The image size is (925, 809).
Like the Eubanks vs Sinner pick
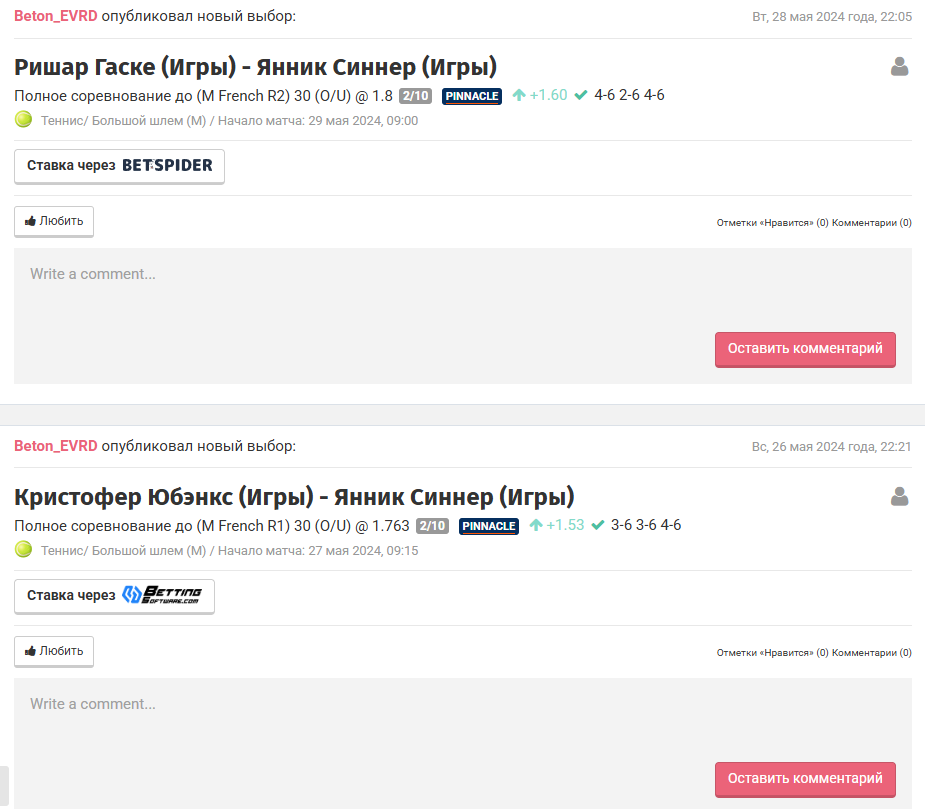pyautogui.click(x=54, y=651)
